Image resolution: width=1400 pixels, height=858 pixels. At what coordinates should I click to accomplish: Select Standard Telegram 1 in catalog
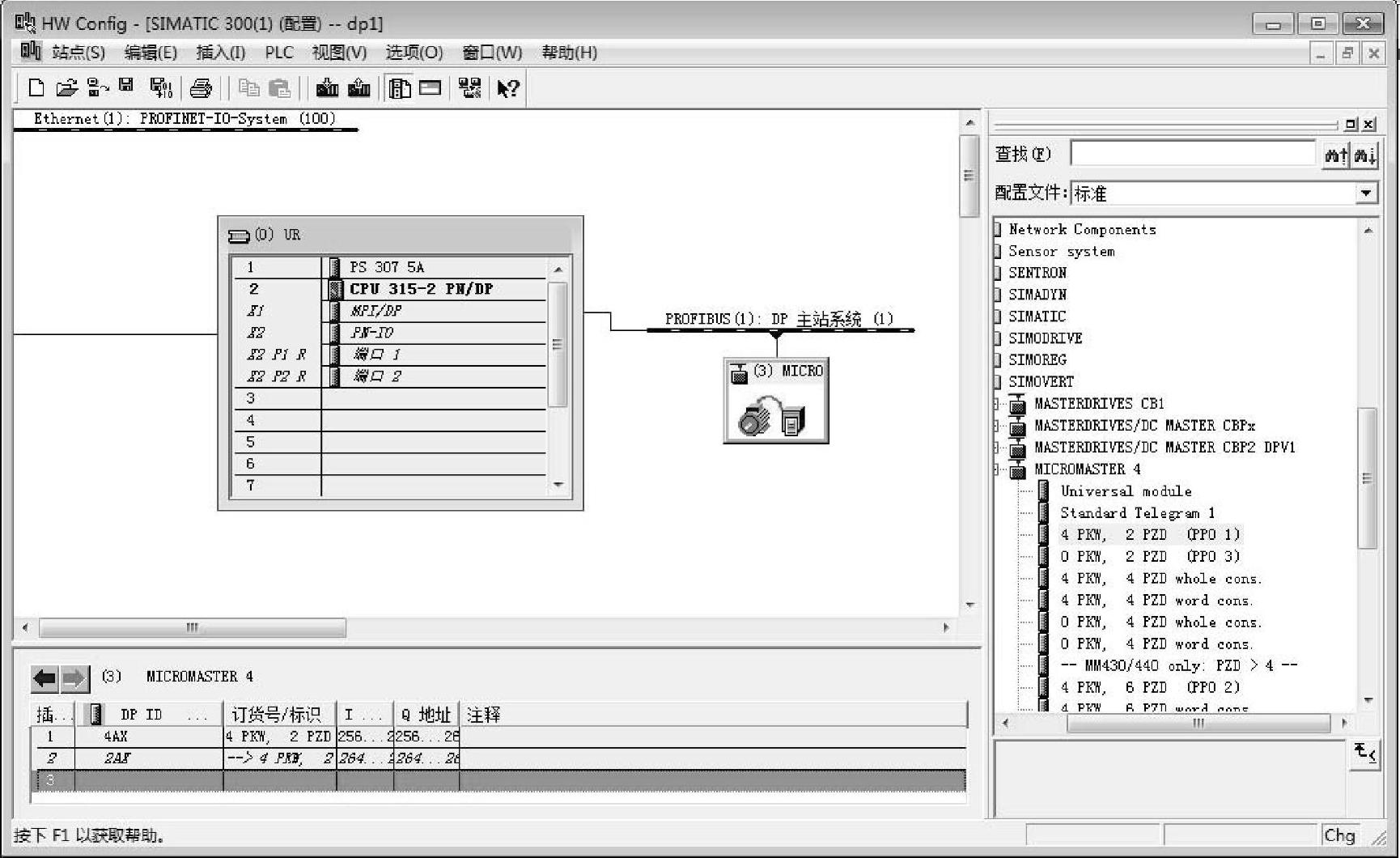[1137, 513]
